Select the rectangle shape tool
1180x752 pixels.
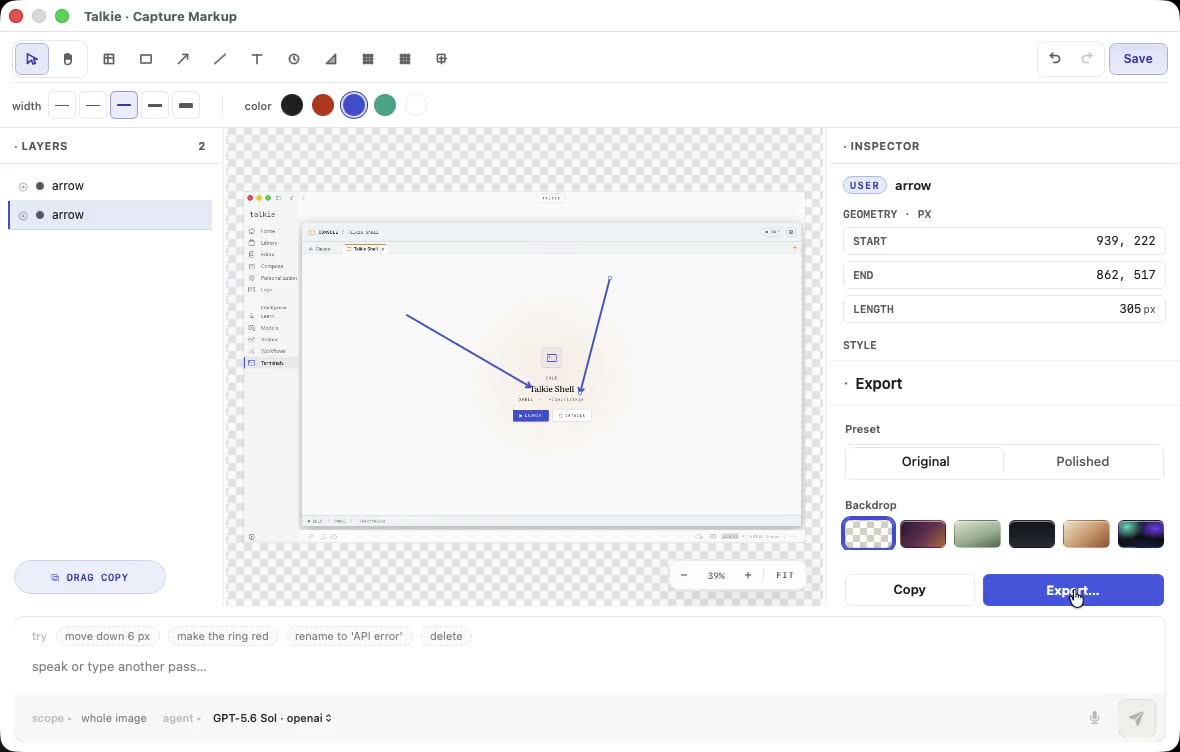[x=146, y=59]
